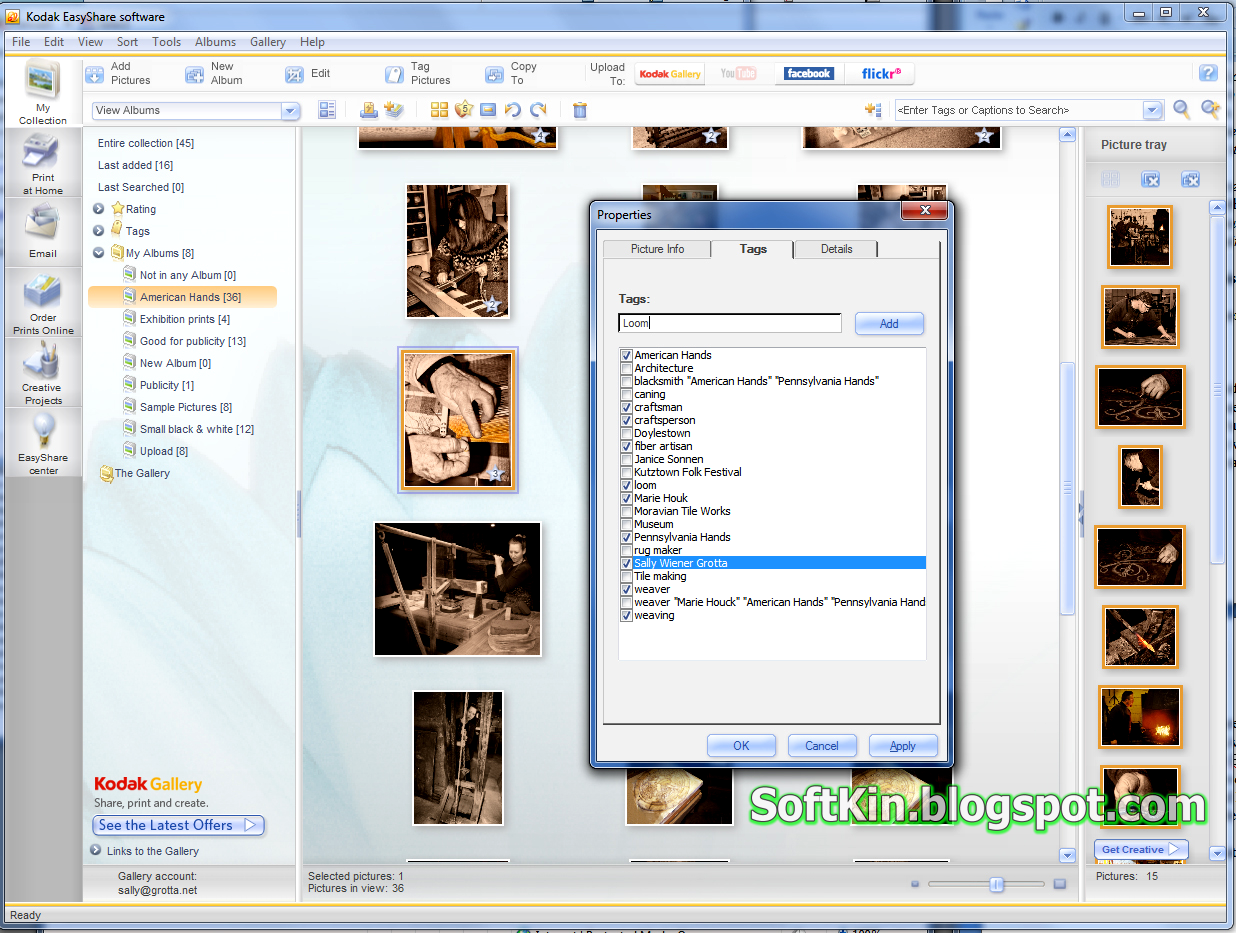This screenshot has height=933, width=1236.
Task: Click the Apply button
Action: click(x=903, y=745)
